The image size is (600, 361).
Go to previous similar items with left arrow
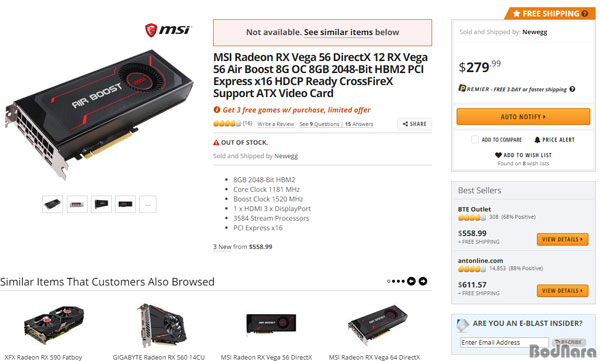coord(411,281)
